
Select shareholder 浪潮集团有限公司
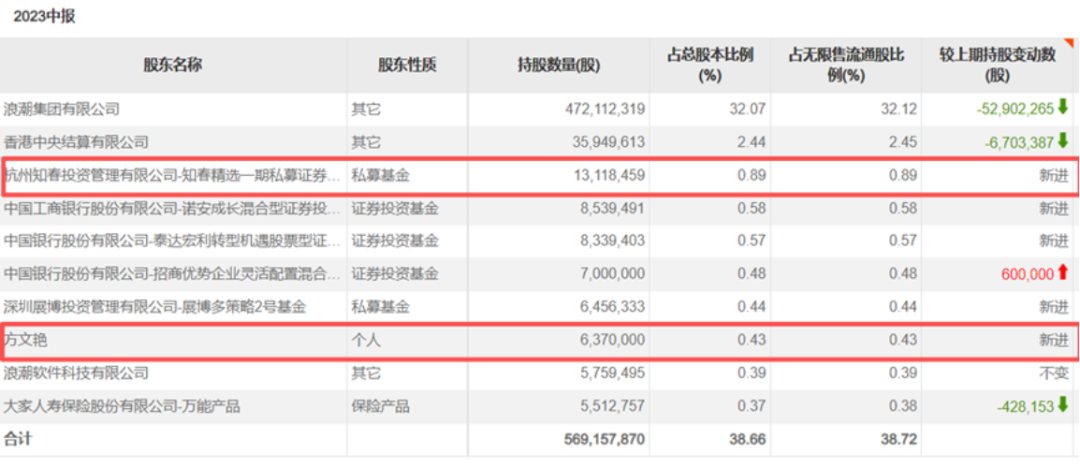coord(62,108)
